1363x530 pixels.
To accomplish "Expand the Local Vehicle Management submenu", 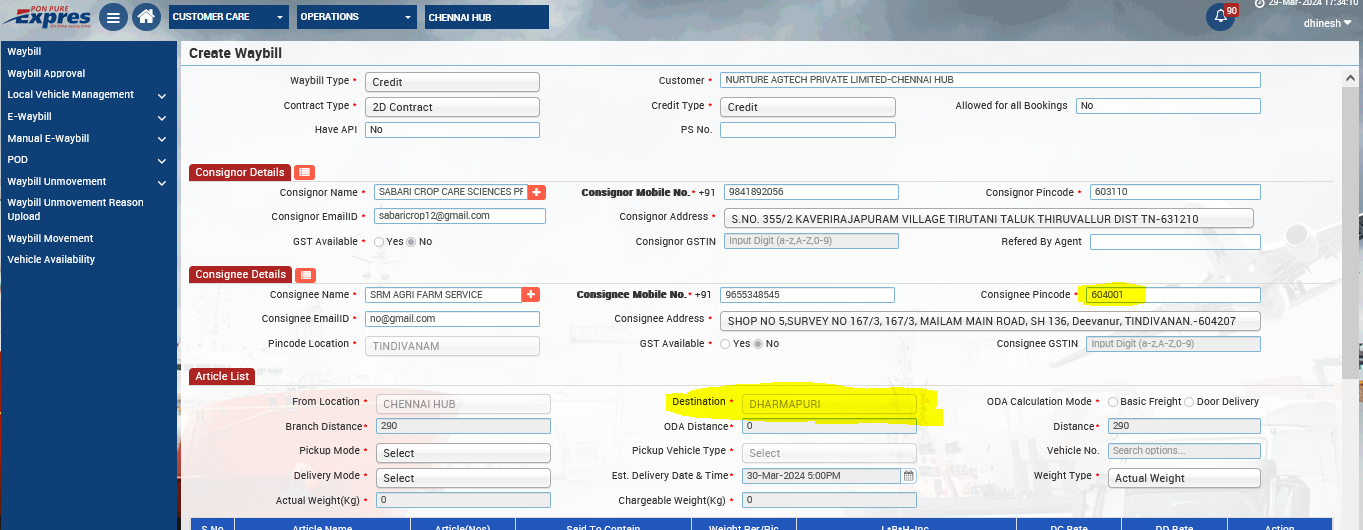I will click(x=161, y=96).
